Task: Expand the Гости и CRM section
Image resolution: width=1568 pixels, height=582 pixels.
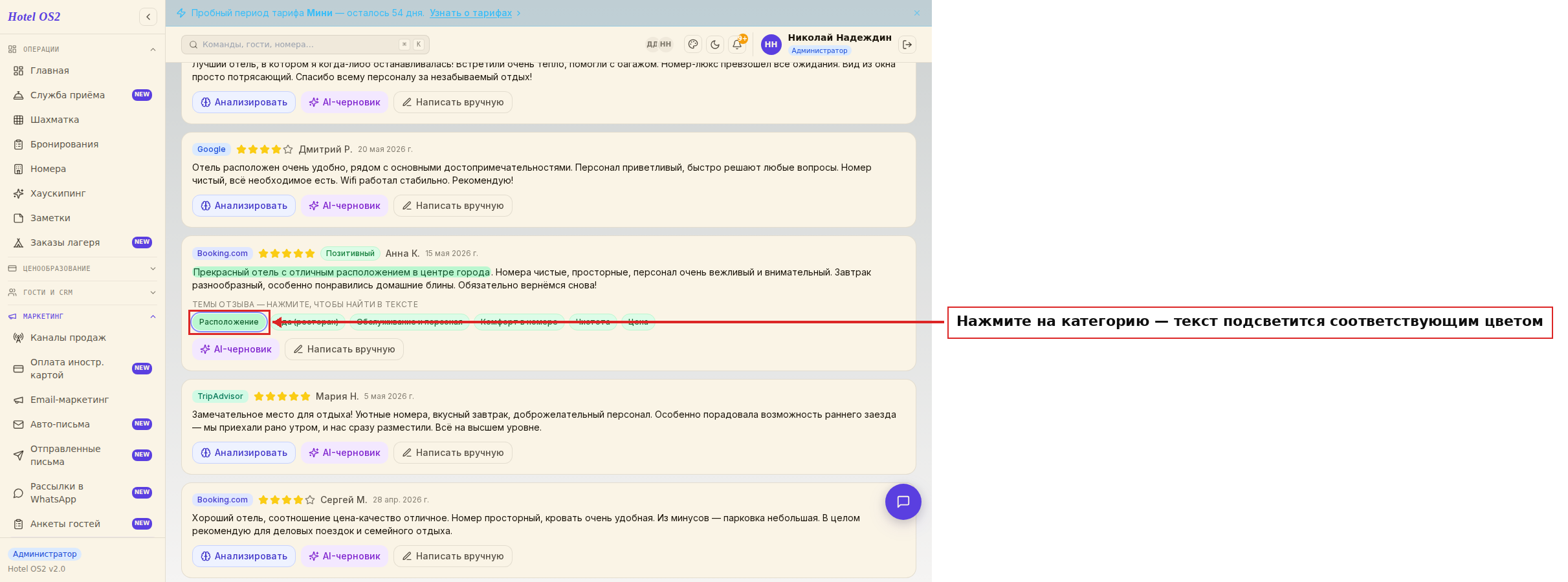Action: 82,292
